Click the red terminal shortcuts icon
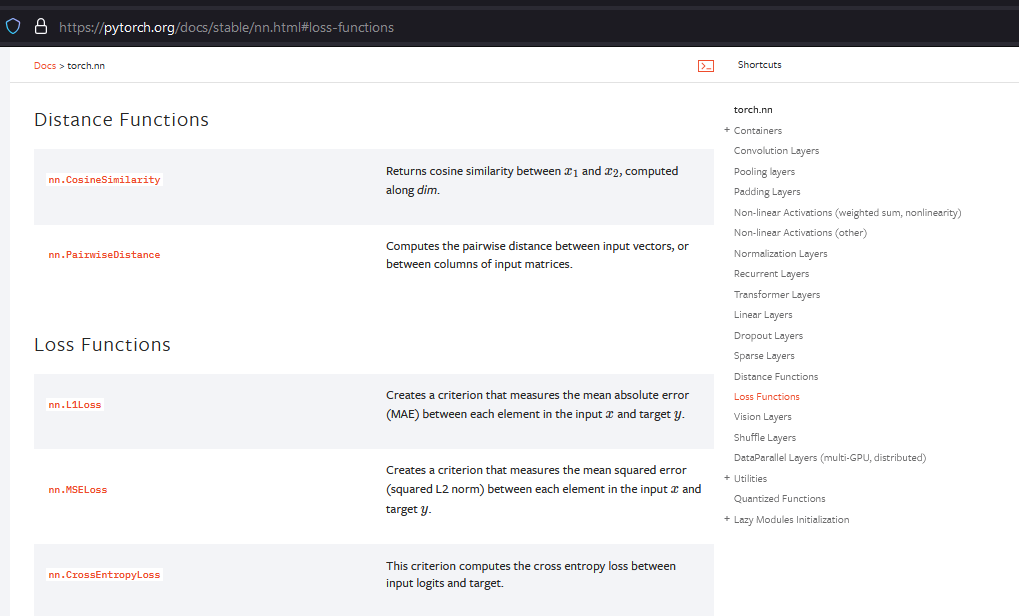1019x616 pixels. pos(705,66)
